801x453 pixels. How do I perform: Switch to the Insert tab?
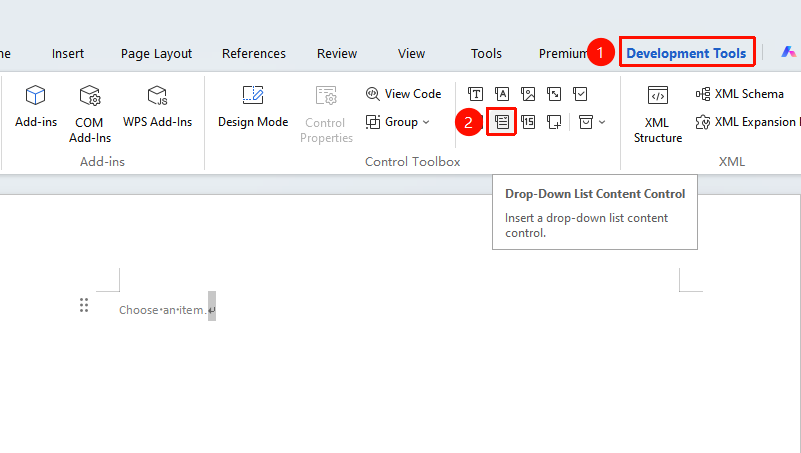coord(67,53)
